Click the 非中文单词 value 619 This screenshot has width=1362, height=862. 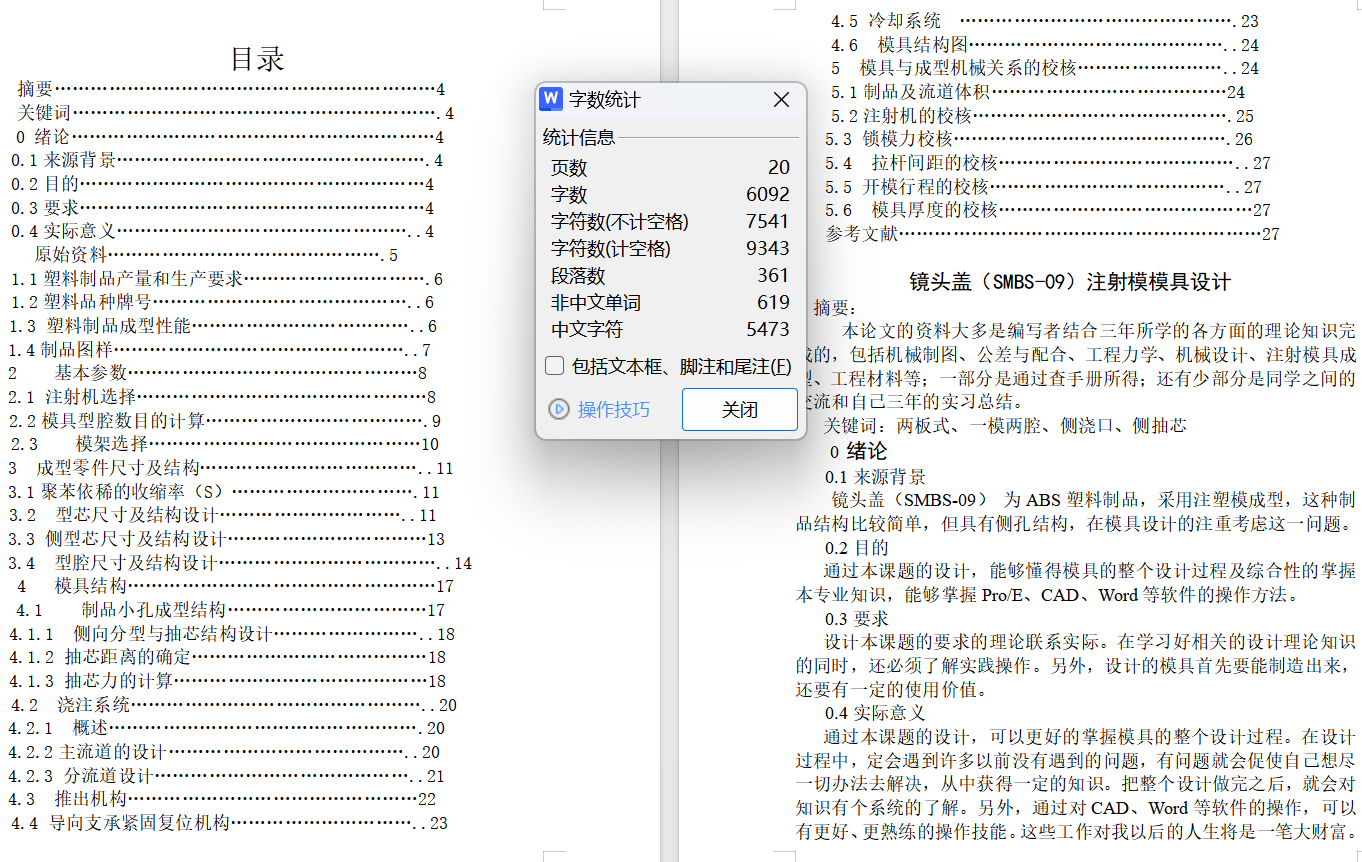click(774, 303)
